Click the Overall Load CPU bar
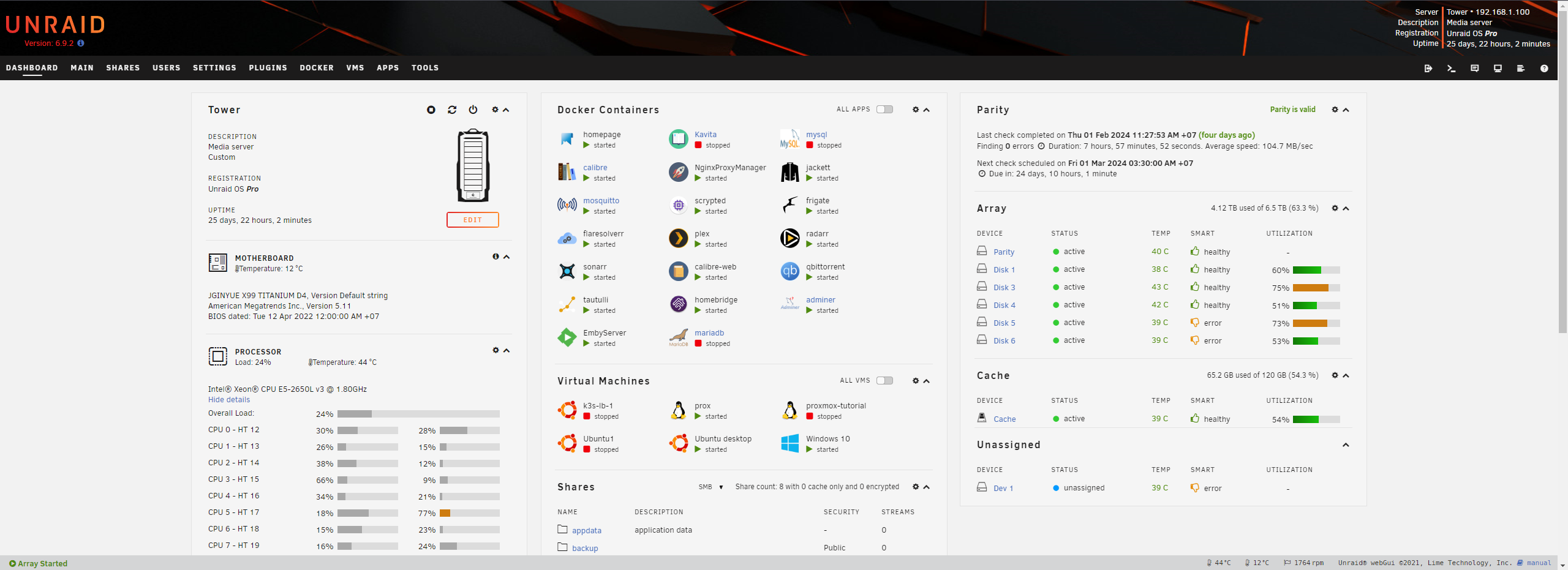 click(x=418, y=414)
